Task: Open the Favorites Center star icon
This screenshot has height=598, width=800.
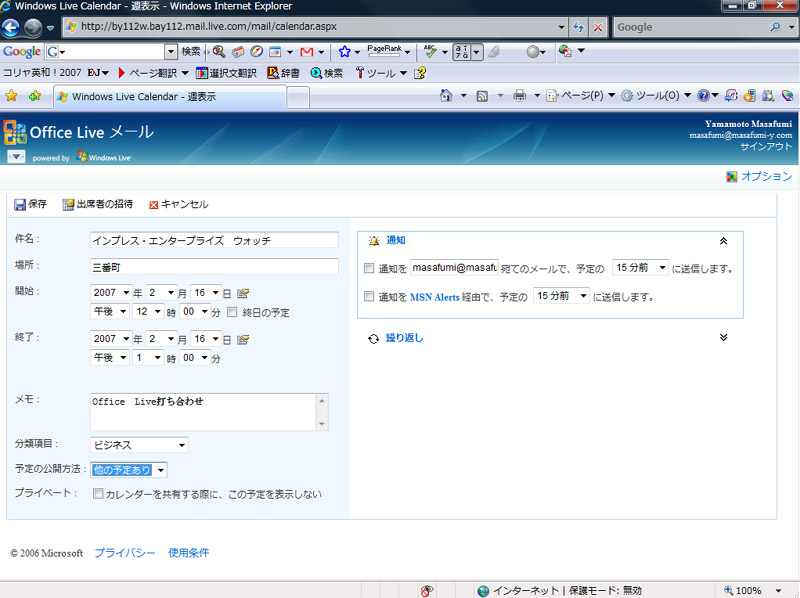Action: coord(11,95)
